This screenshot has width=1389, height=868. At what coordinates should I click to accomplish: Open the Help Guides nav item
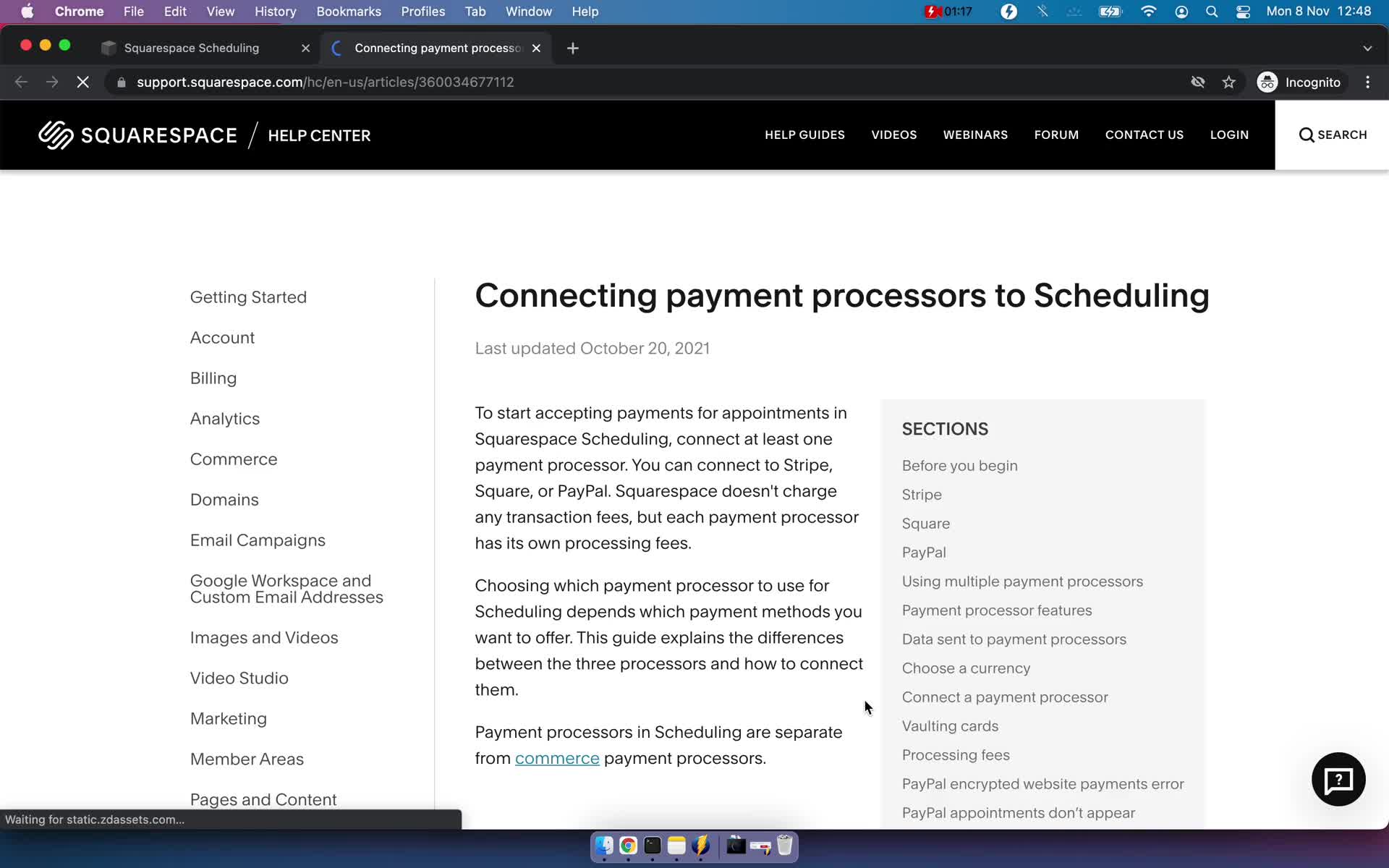pyautogui.click(x=804, y=135)
